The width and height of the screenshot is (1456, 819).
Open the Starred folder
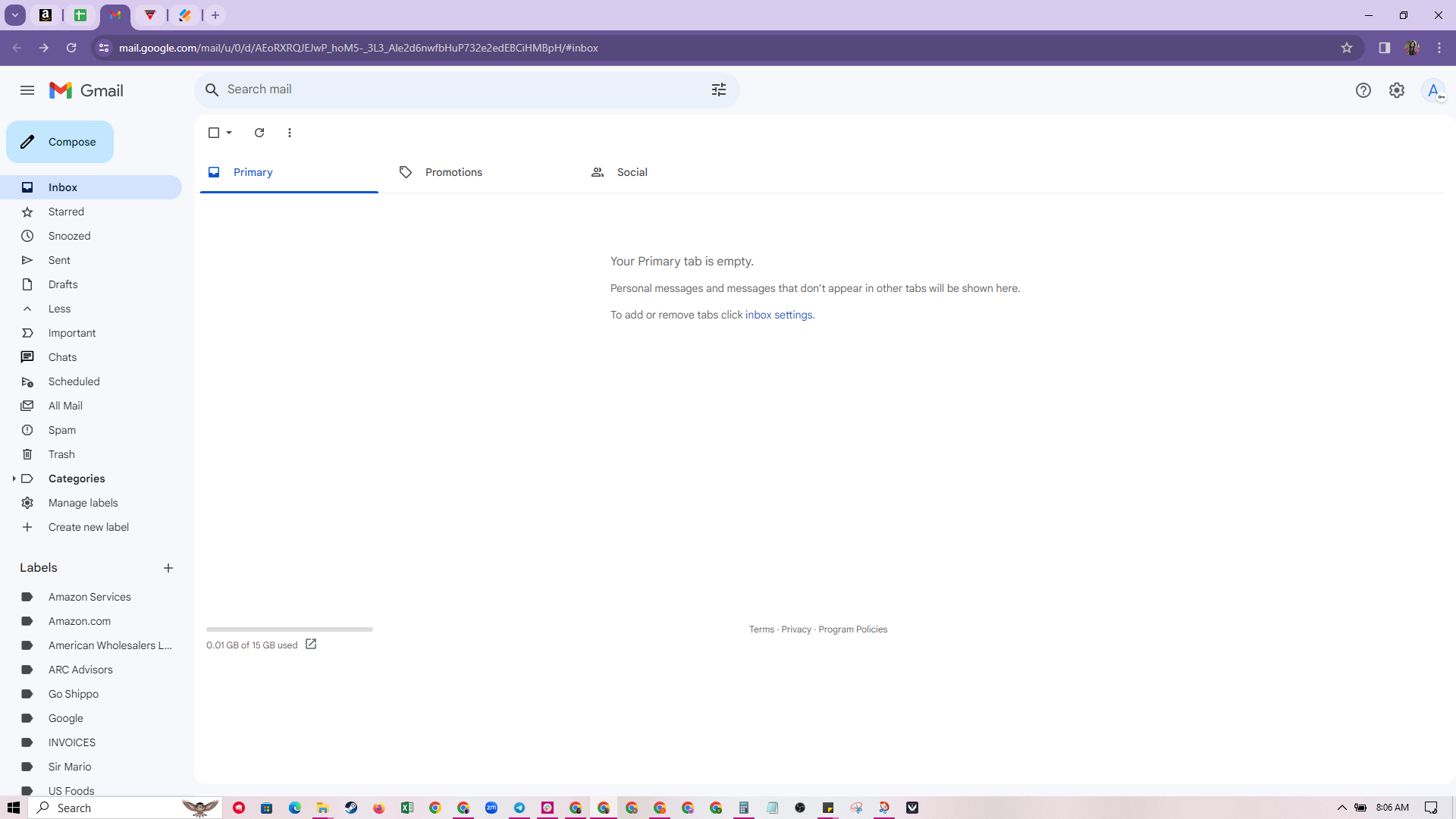91,212
